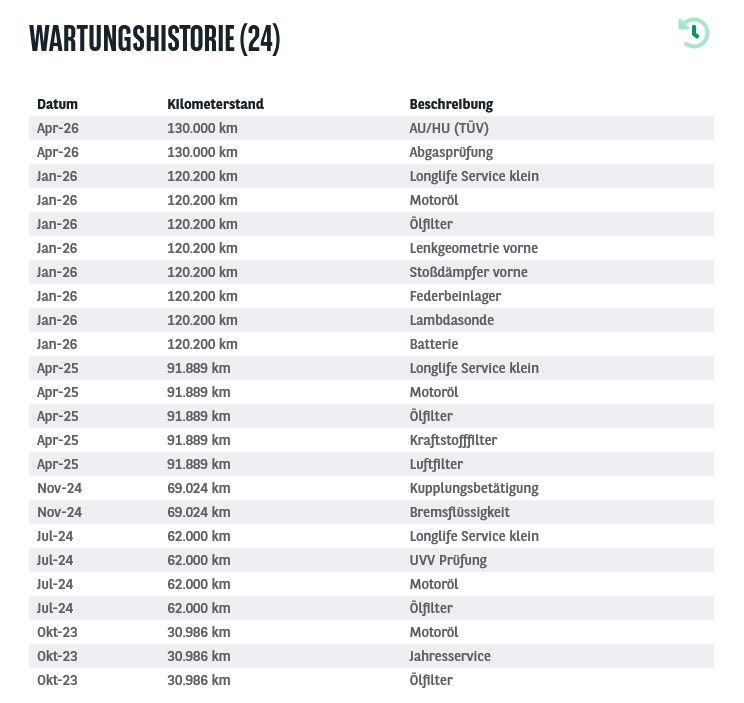
Task: Click the UVV Prüfung entry
Action: (x=448, y=561)
